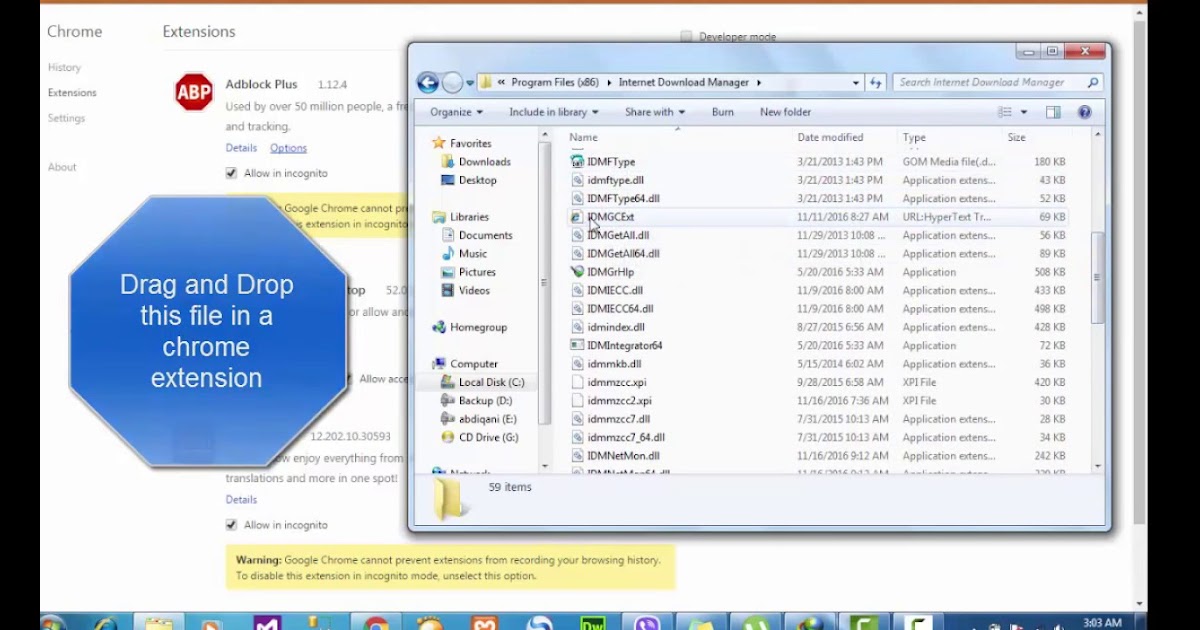Open the Organize dropdown menu
This screenshot has height=630, width=1200.
[x=456, y=112]
